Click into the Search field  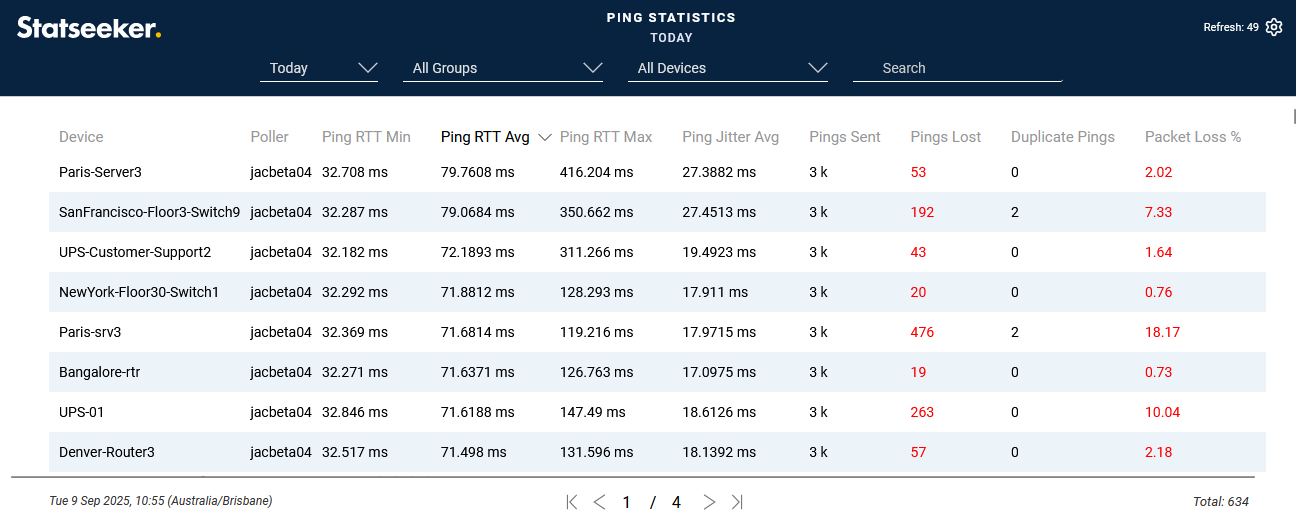pos(957,68)
